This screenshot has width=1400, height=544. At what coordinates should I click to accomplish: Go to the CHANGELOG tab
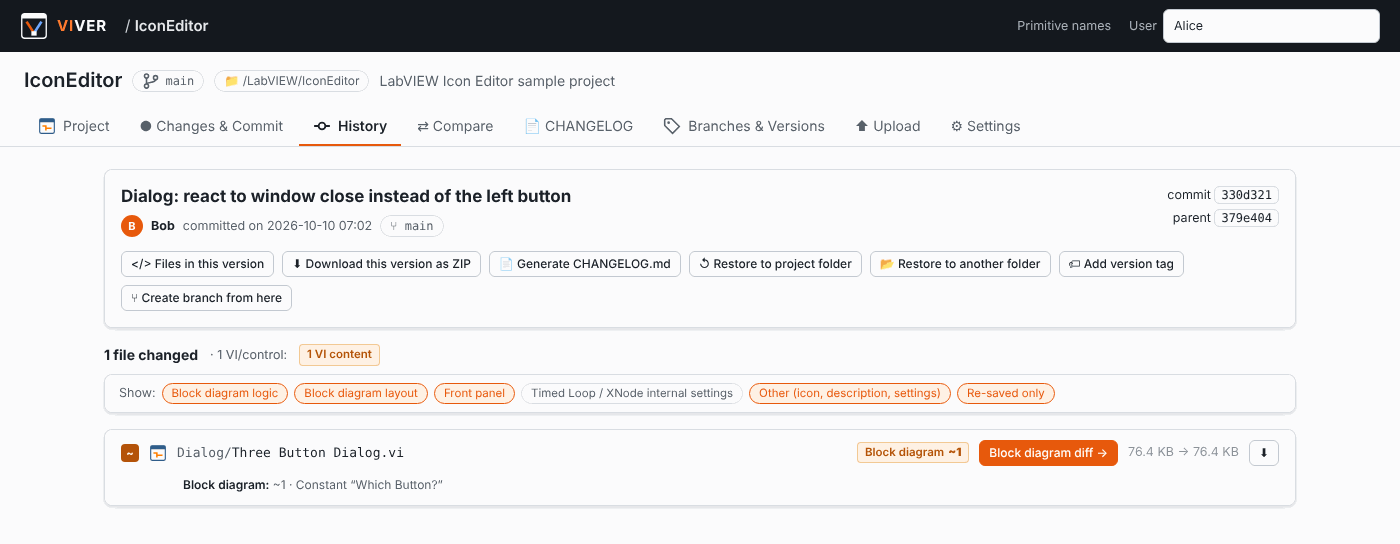coord(578,126)
